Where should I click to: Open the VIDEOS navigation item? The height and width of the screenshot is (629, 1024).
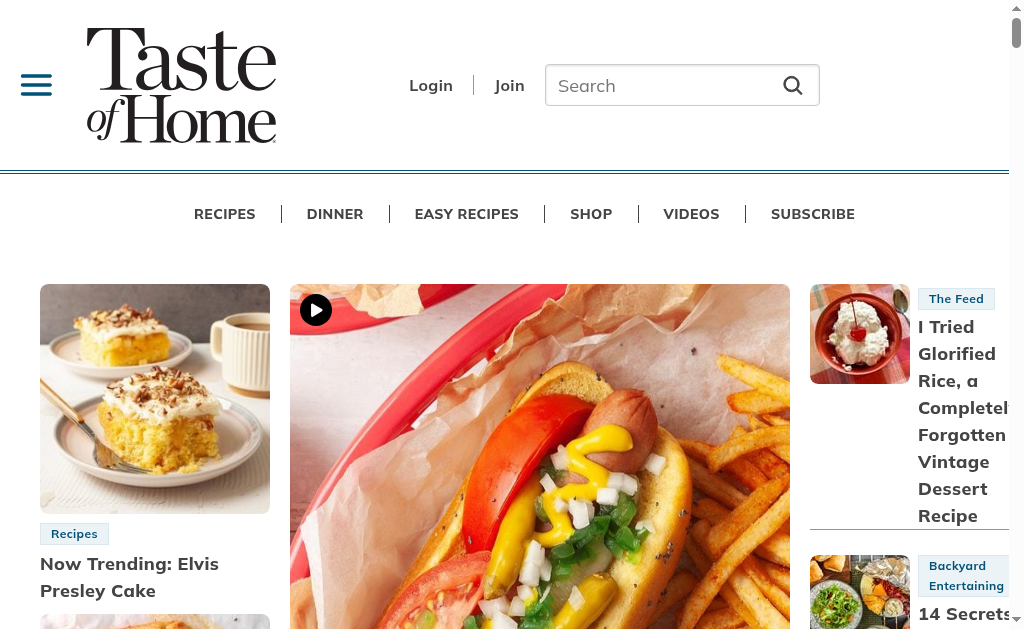(x=691, y=214)
